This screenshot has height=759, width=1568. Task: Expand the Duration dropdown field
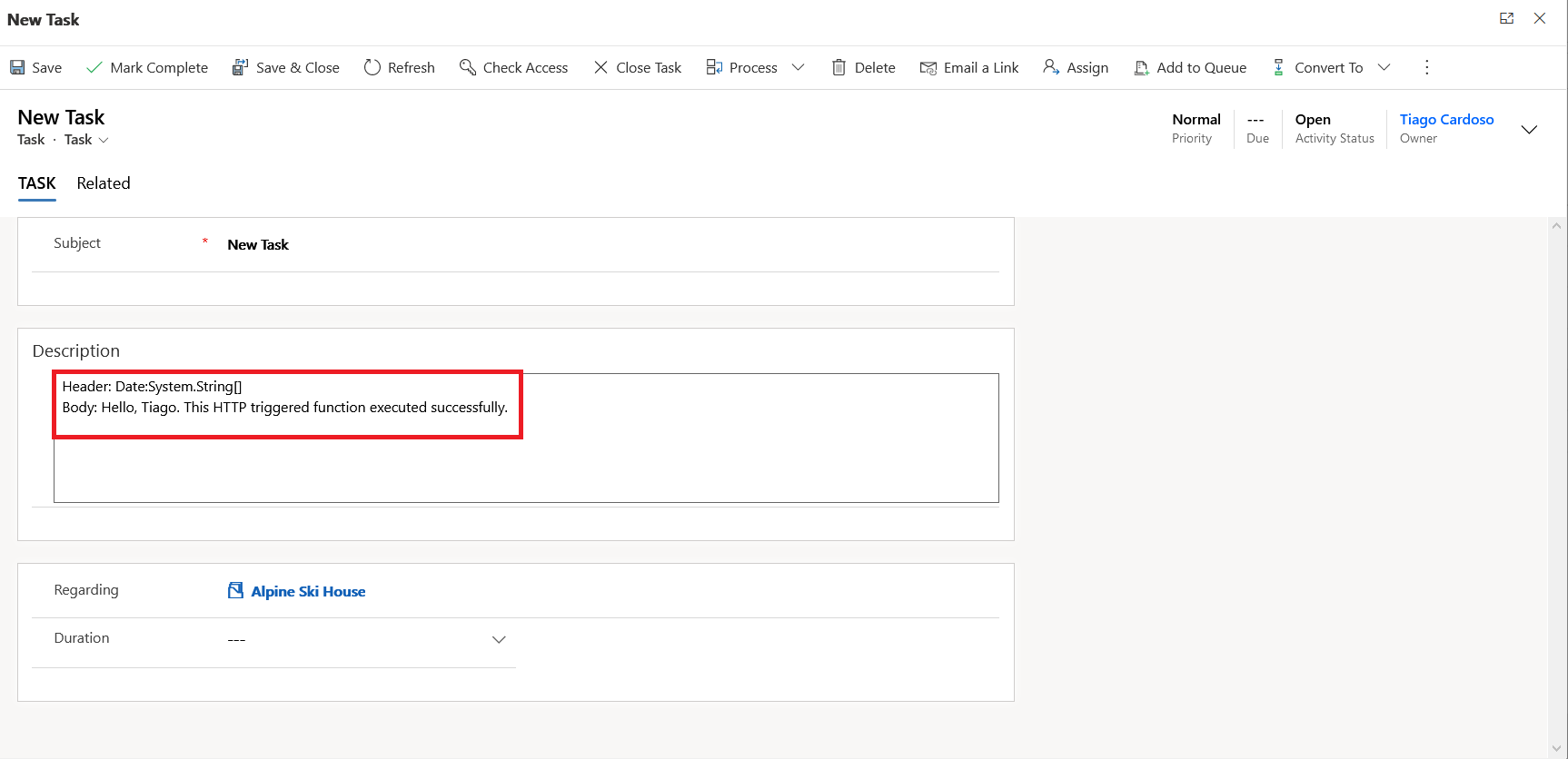click(499, 639)
